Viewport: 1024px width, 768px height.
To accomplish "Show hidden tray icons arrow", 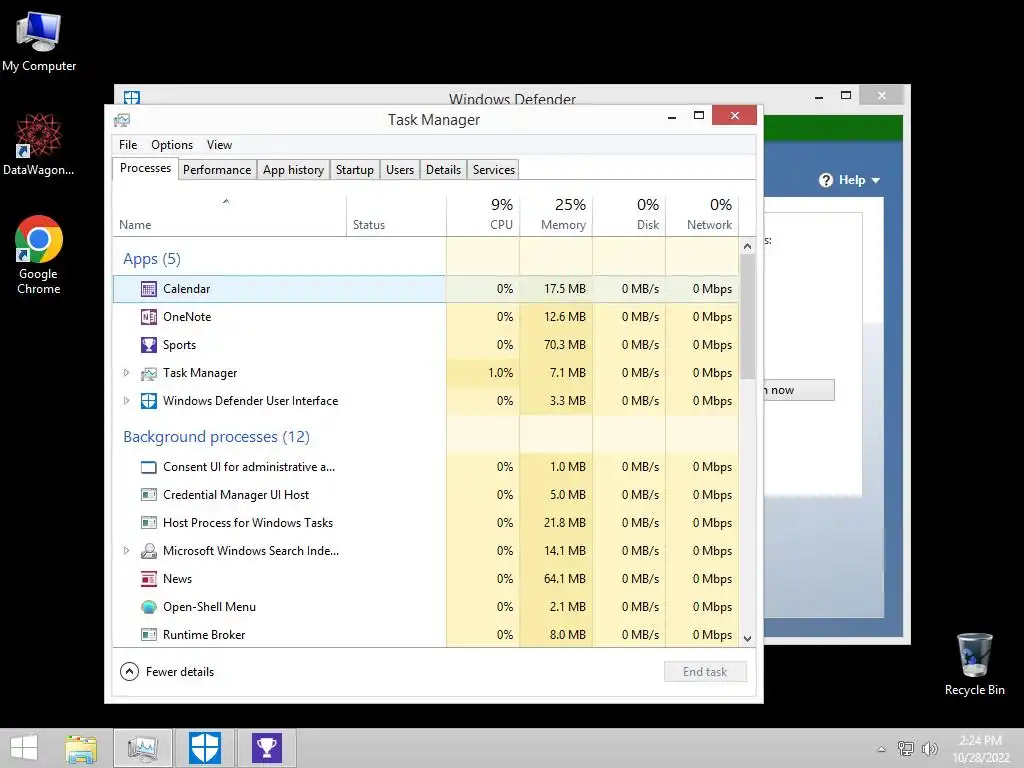I will [x=881, y=749].
